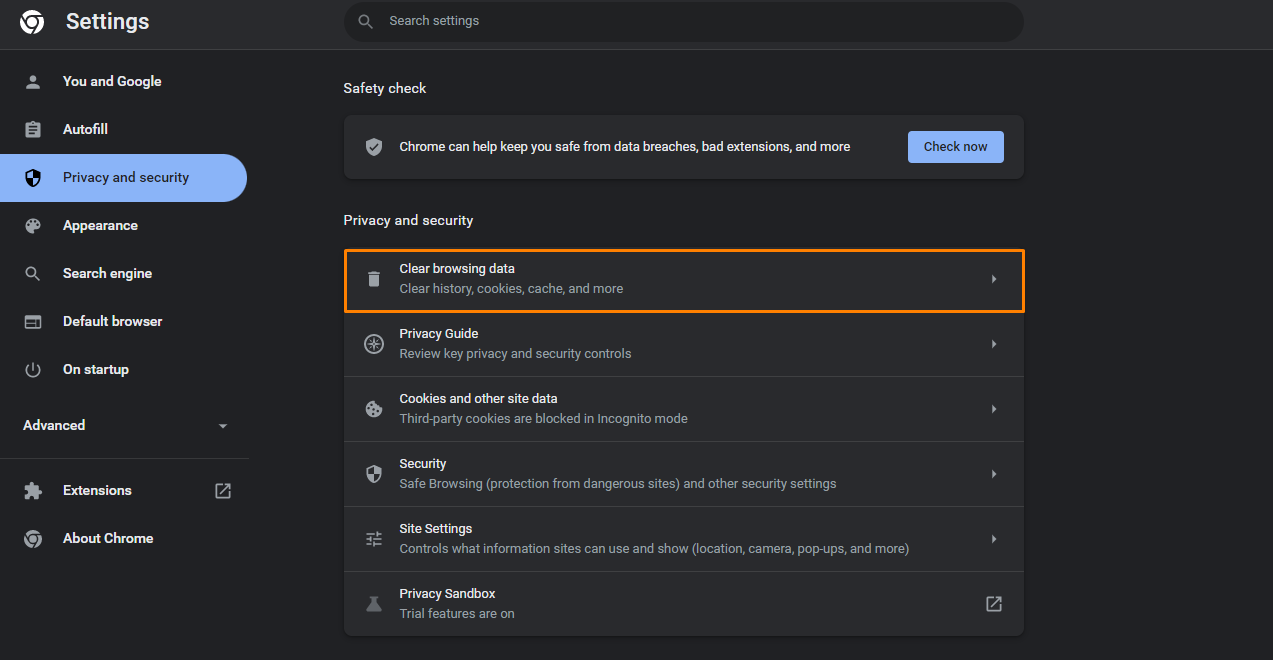Open Privacy Guide arrow
Viewport: 1273px width, 660px height.
(x=994, y=344)
